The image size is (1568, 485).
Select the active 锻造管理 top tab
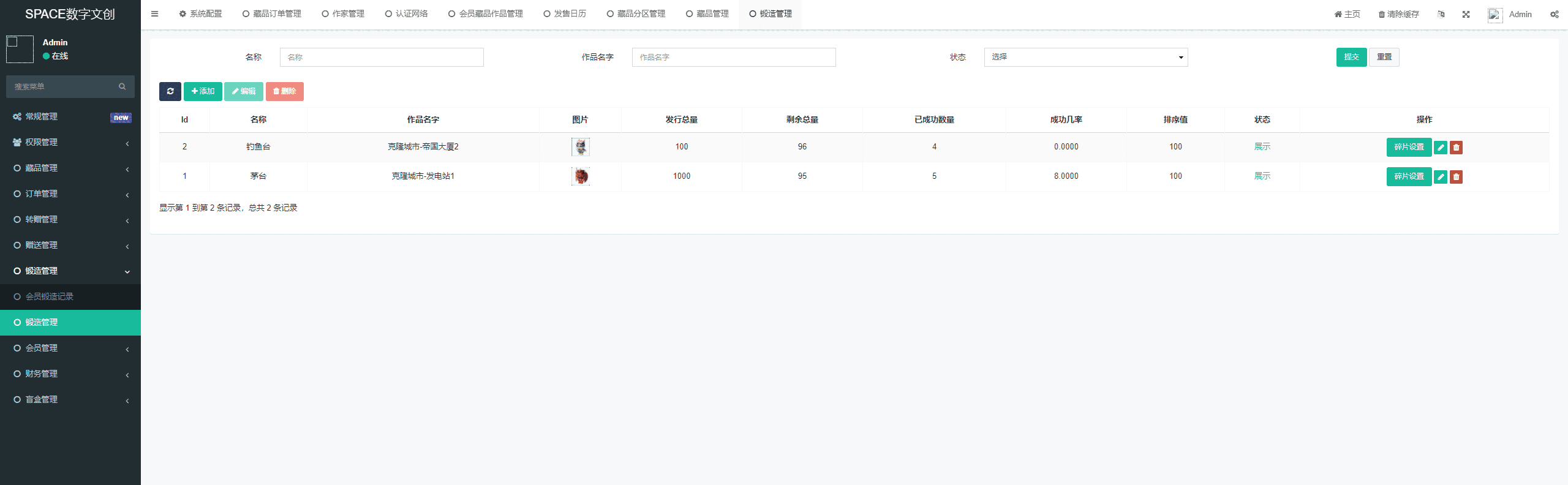tap(771, 13)
